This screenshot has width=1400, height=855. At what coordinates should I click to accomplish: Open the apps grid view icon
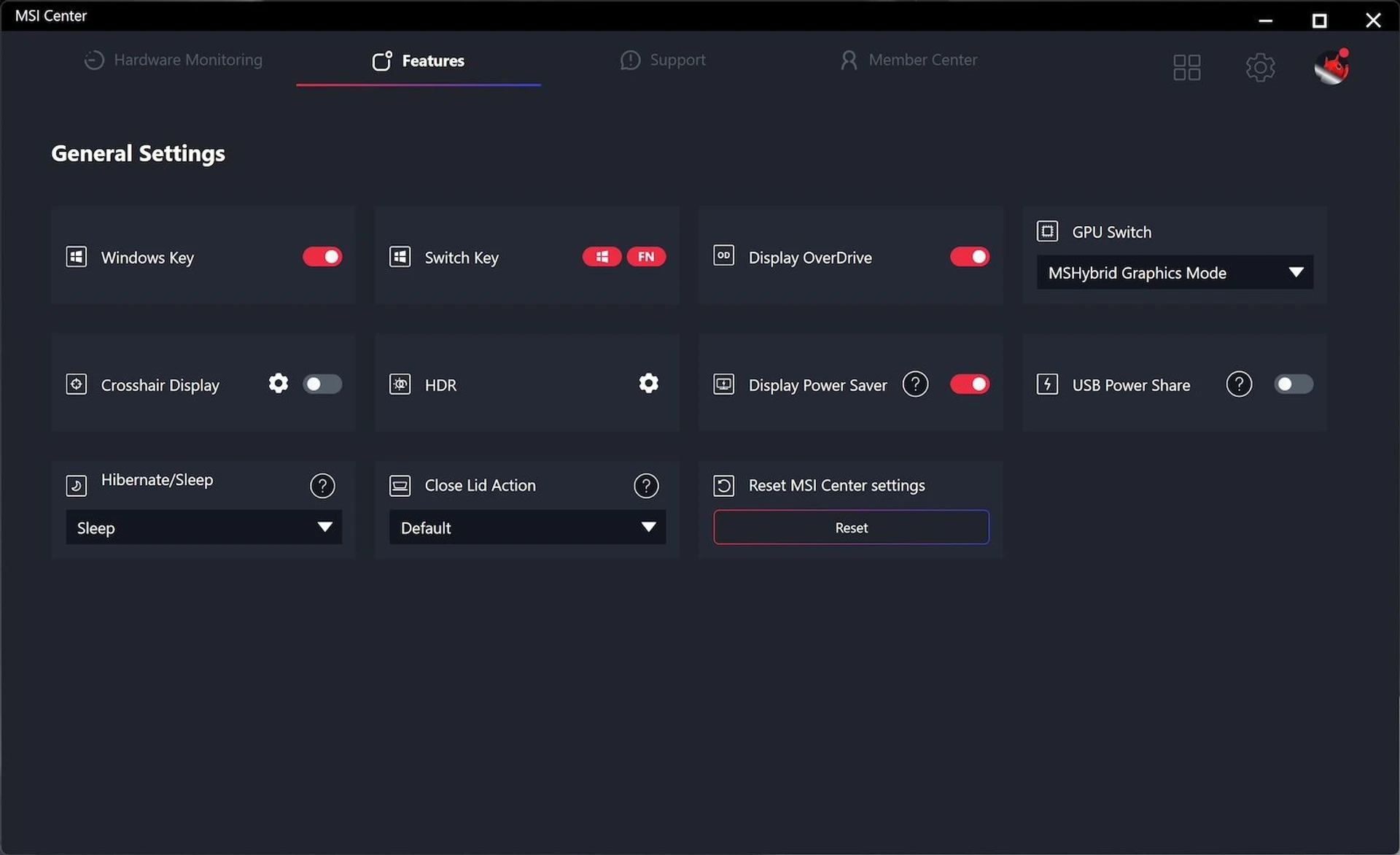(x=1186, y=67)
